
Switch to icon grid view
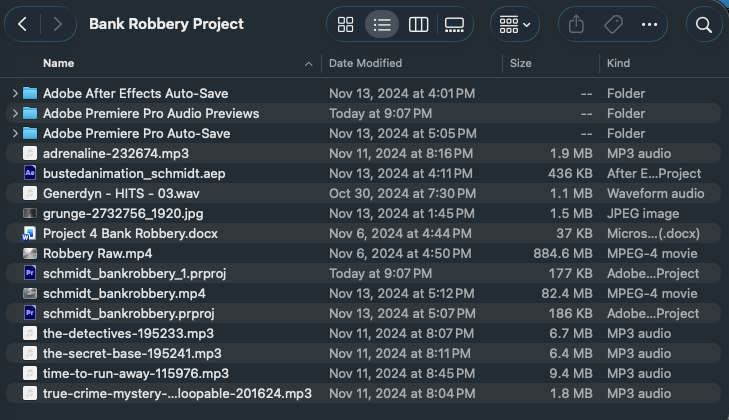click(x=345, y=24)
